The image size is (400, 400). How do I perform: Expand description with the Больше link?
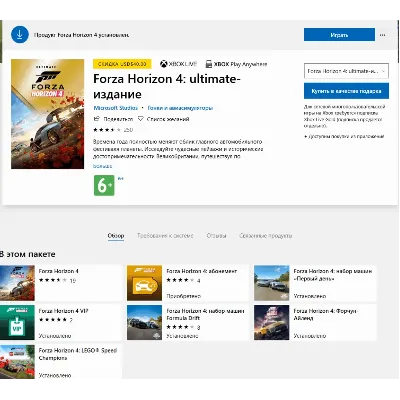point(102,166)
